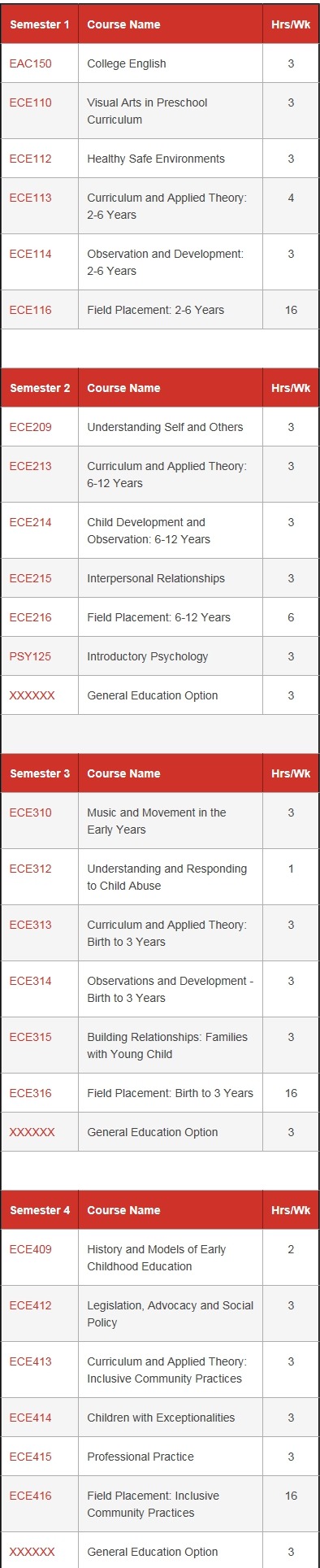The width and height of the screenshot is (320, 1568).
Task: Open the ECE112 Healthy Safe Environments code
Action: tap(30, 159)
